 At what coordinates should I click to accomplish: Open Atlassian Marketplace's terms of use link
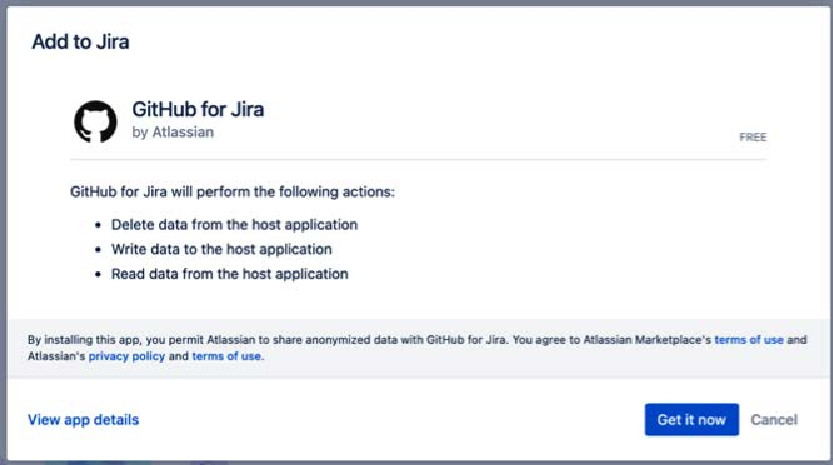coord(749,340)
